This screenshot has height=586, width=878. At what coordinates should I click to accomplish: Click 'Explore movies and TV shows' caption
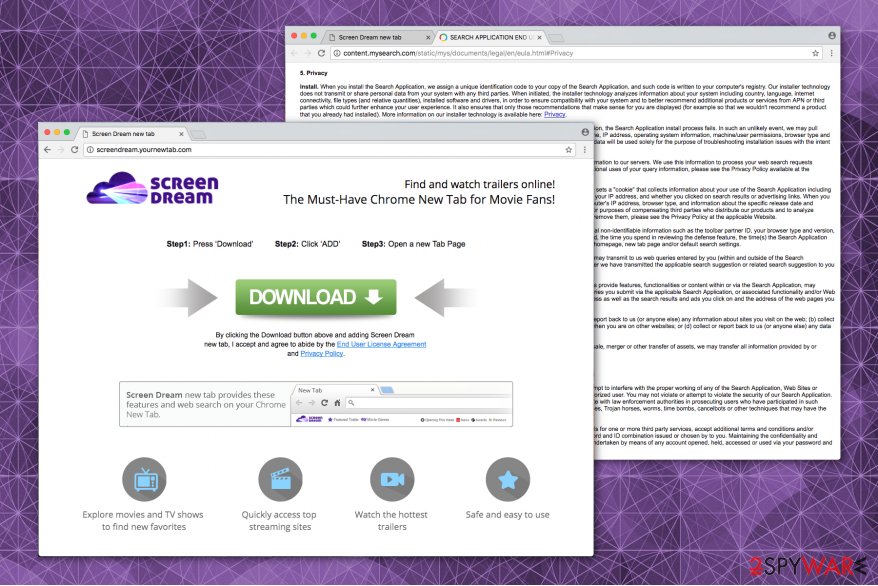point(143,521)
